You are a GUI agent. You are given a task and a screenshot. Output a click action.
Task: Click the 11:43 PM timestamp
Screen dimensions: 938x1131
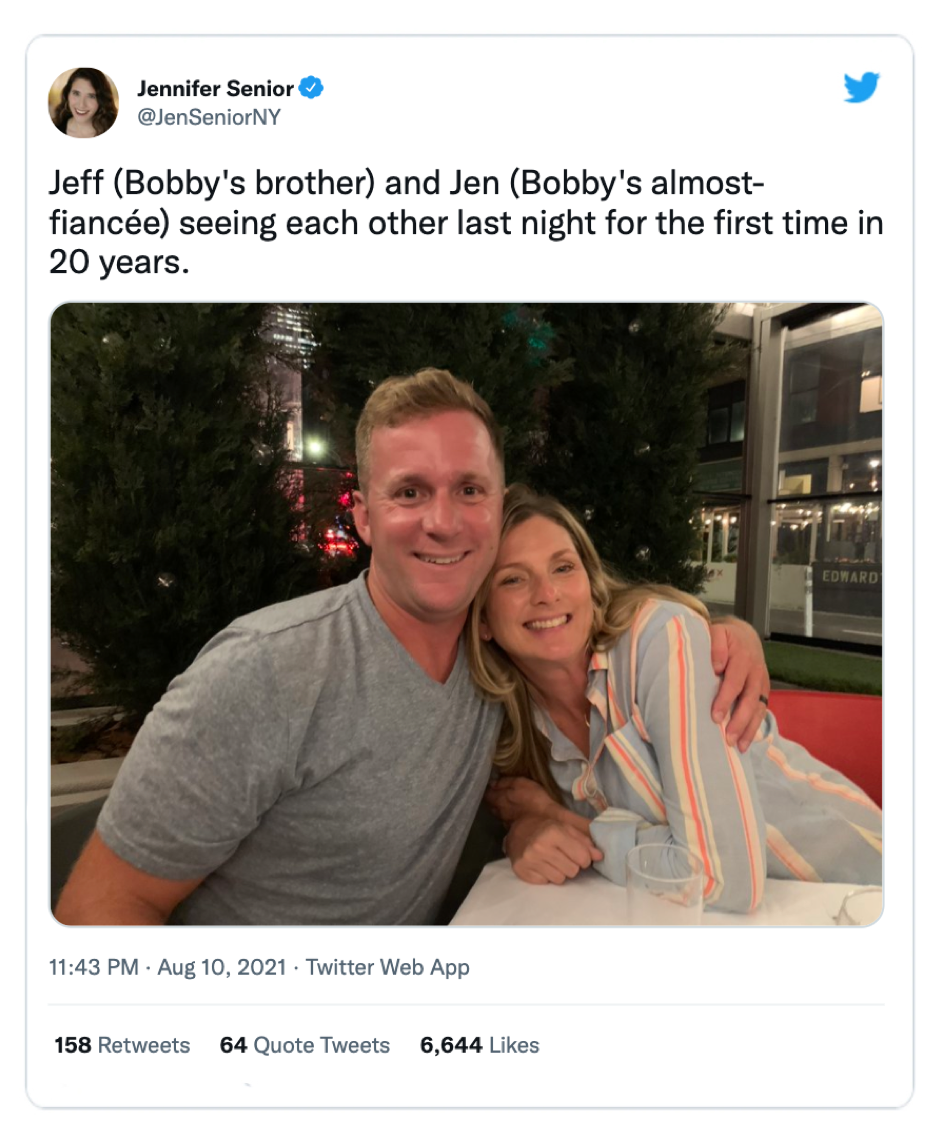coord(94,967)
